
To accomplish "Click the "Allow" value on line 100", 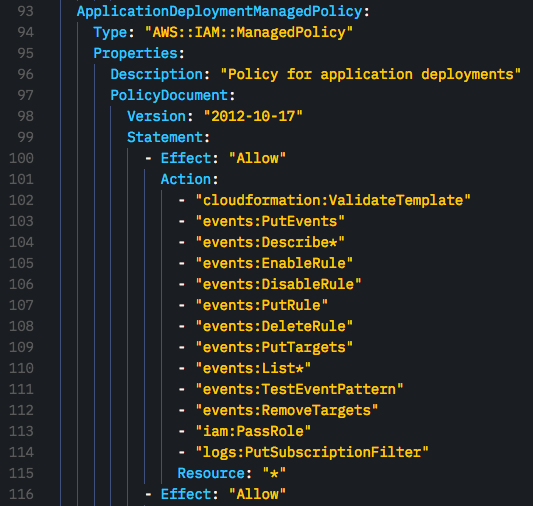I will tap(257, 158).
